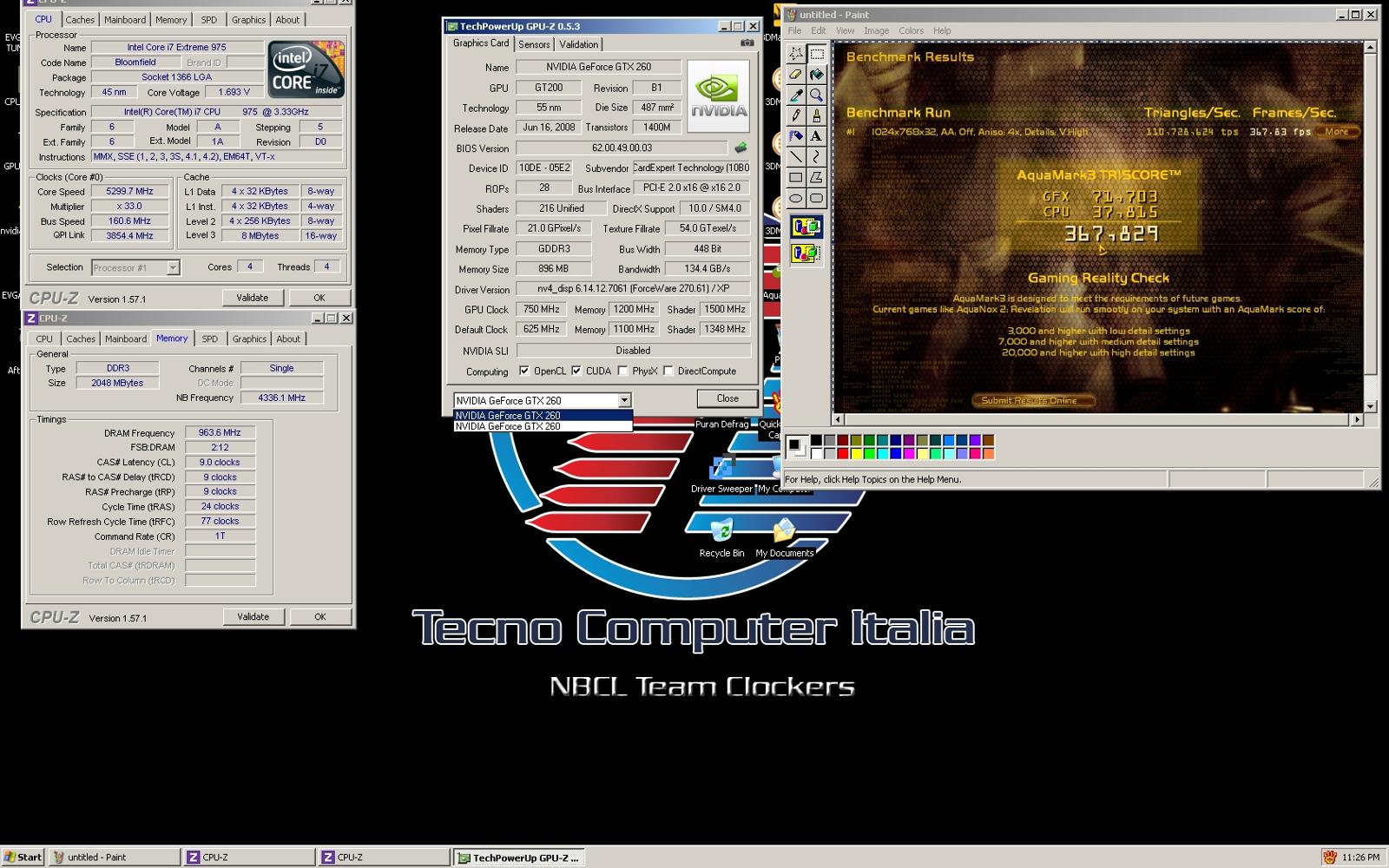Click the GPU-Z BIOS Version field
This screenshot has width=1389, height=868.
[622, 148]
